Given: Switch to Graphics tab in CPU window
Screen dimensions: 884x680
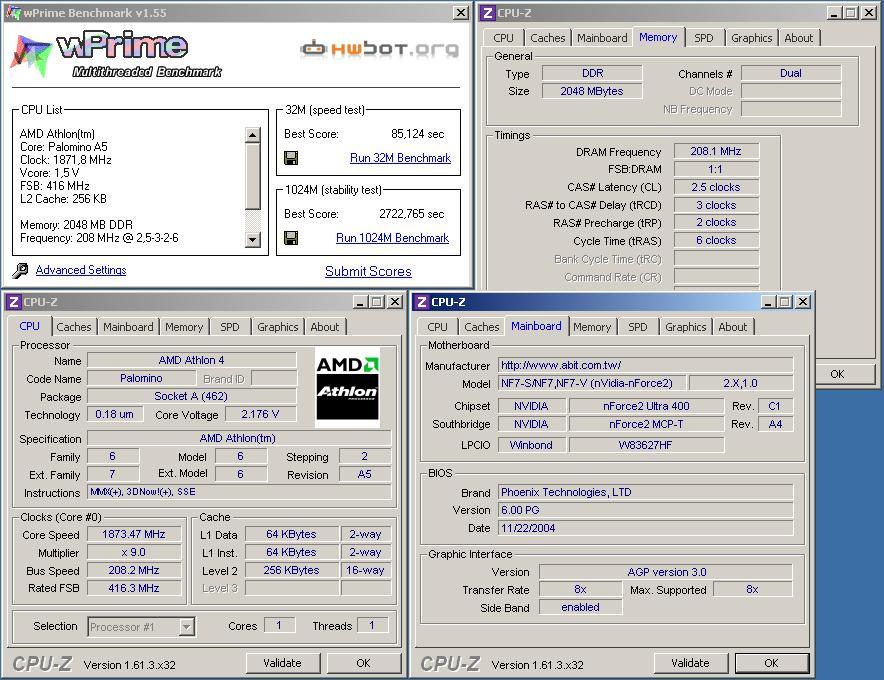Looking at the screenshot, I should pos(277,327).
